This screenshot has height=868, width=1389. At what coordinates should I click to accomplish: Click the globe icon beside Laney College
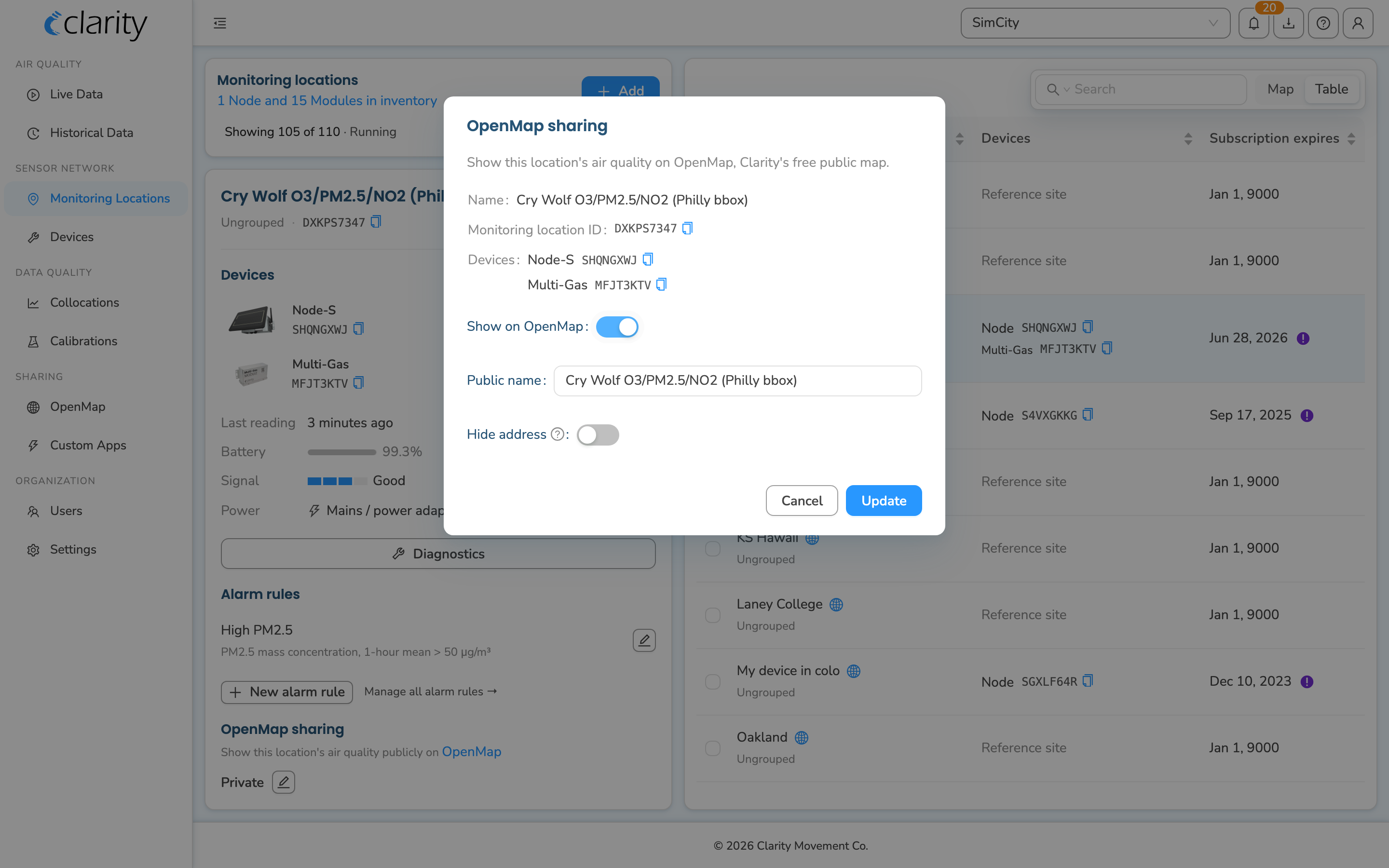tap(836, 605)
